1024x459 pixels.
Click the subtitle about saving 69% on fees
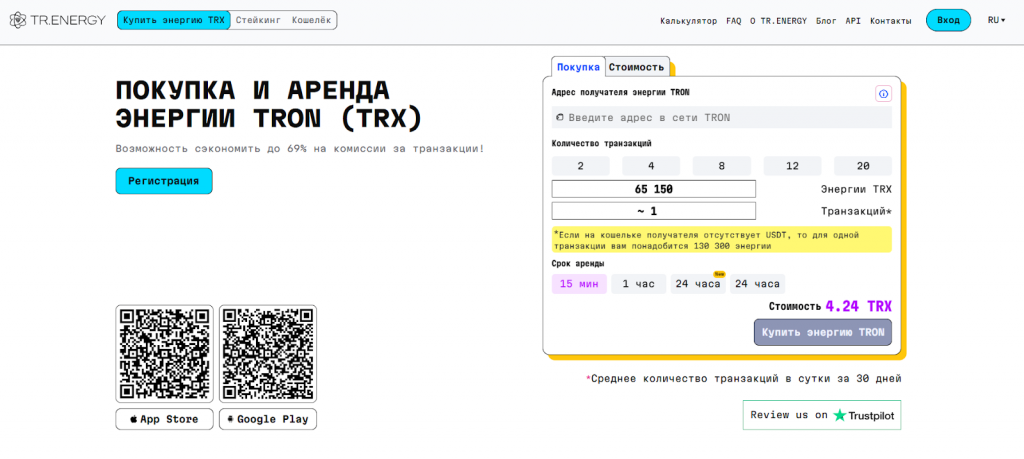coord(300,148)
